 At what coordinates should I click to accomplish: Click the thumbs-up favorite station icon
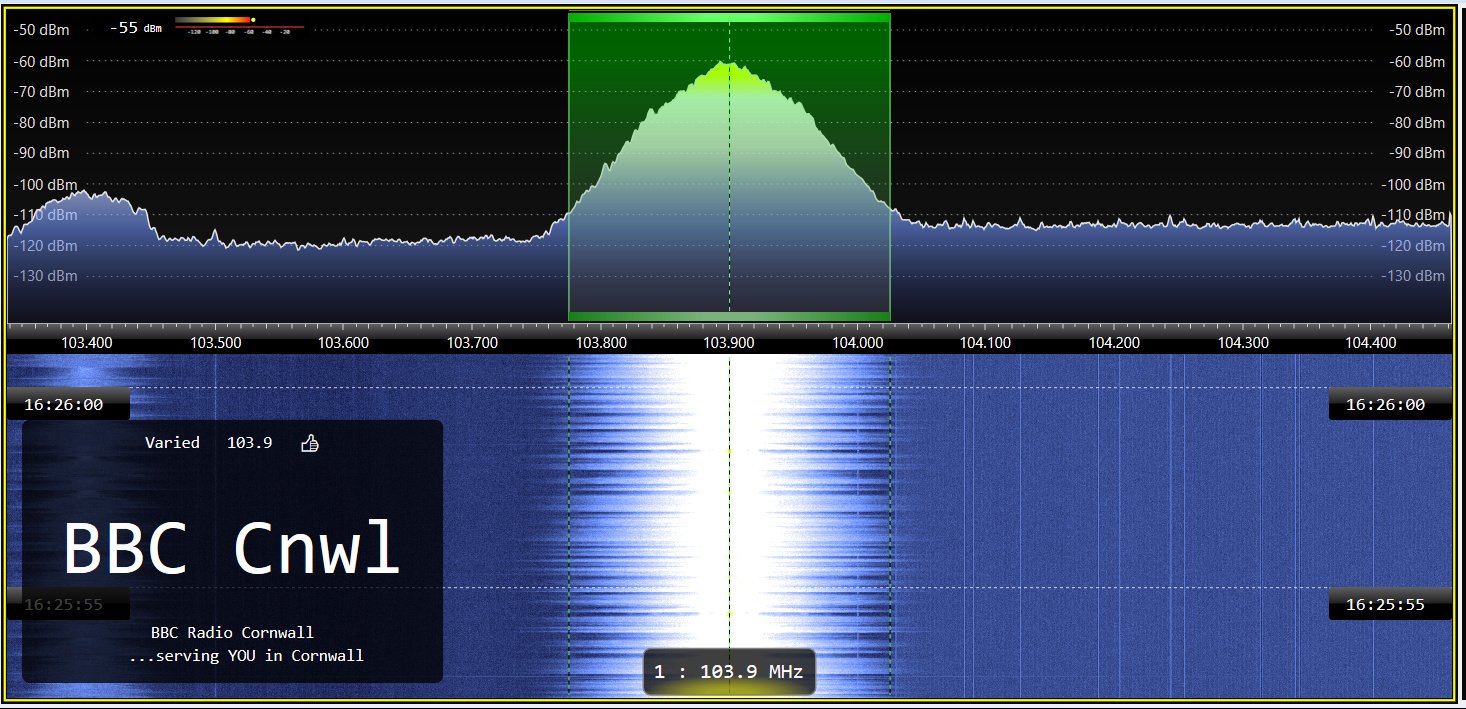click(310, 442)
